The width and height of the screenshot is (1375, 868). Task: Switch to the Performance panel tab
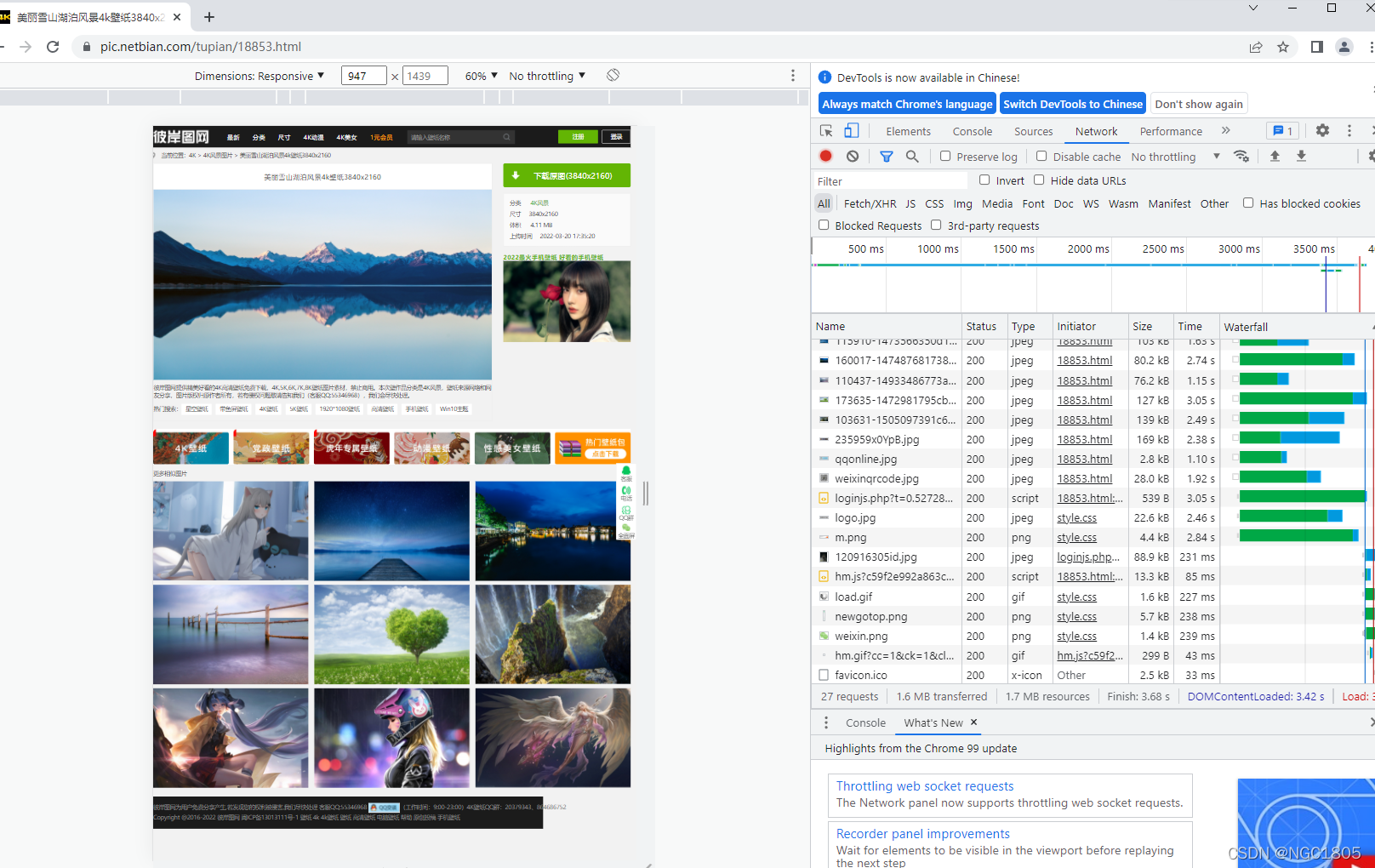pyautogui.click(x=1171, y=131)
